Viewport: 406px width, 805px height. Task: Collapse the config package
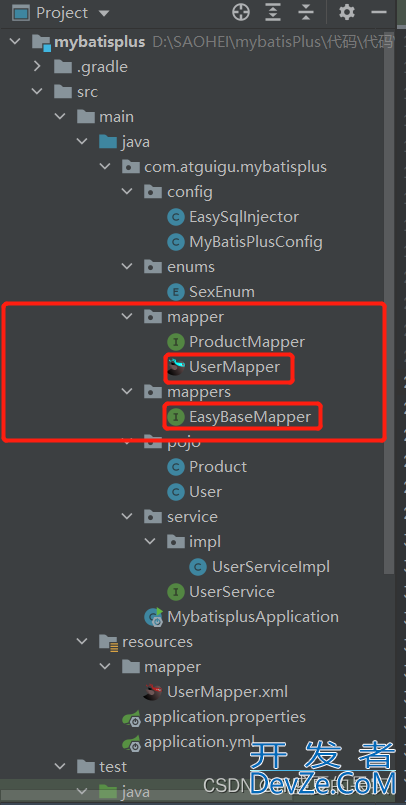tap(126, 192)
